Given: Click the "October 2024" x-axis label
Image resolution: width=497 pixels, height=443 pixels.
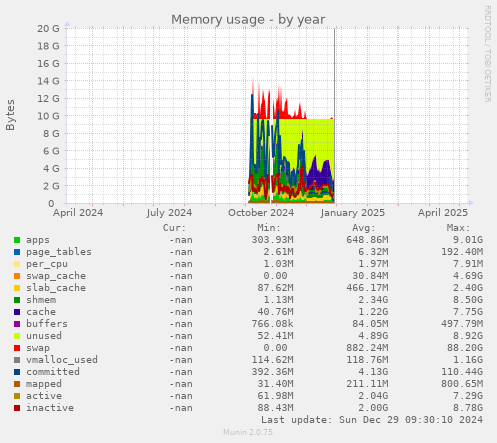Looking at the screenshot, I should (261, 213).
